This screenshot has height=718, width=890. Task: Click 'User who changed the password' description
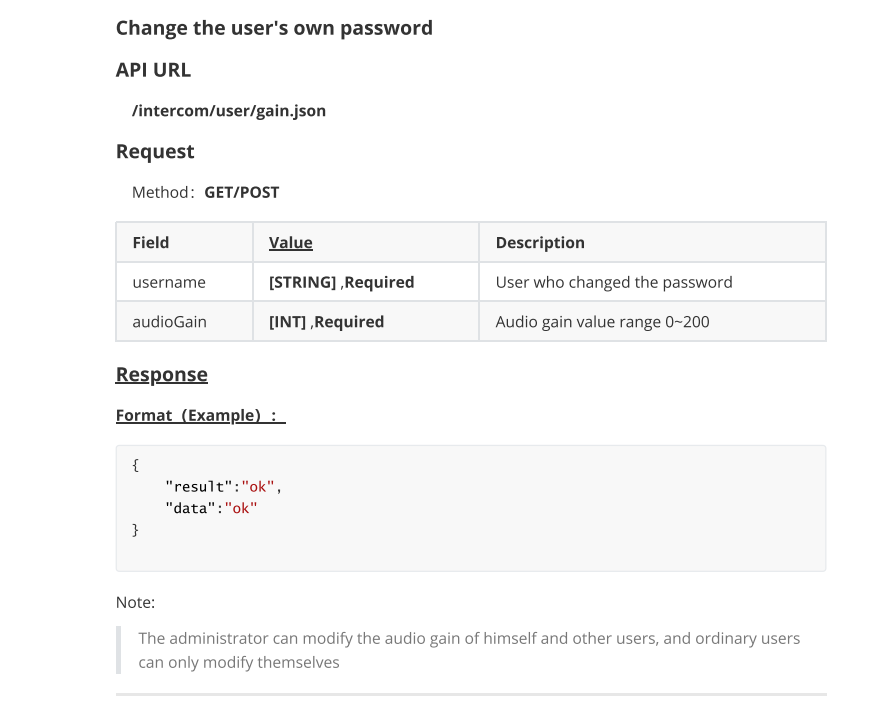614,282
